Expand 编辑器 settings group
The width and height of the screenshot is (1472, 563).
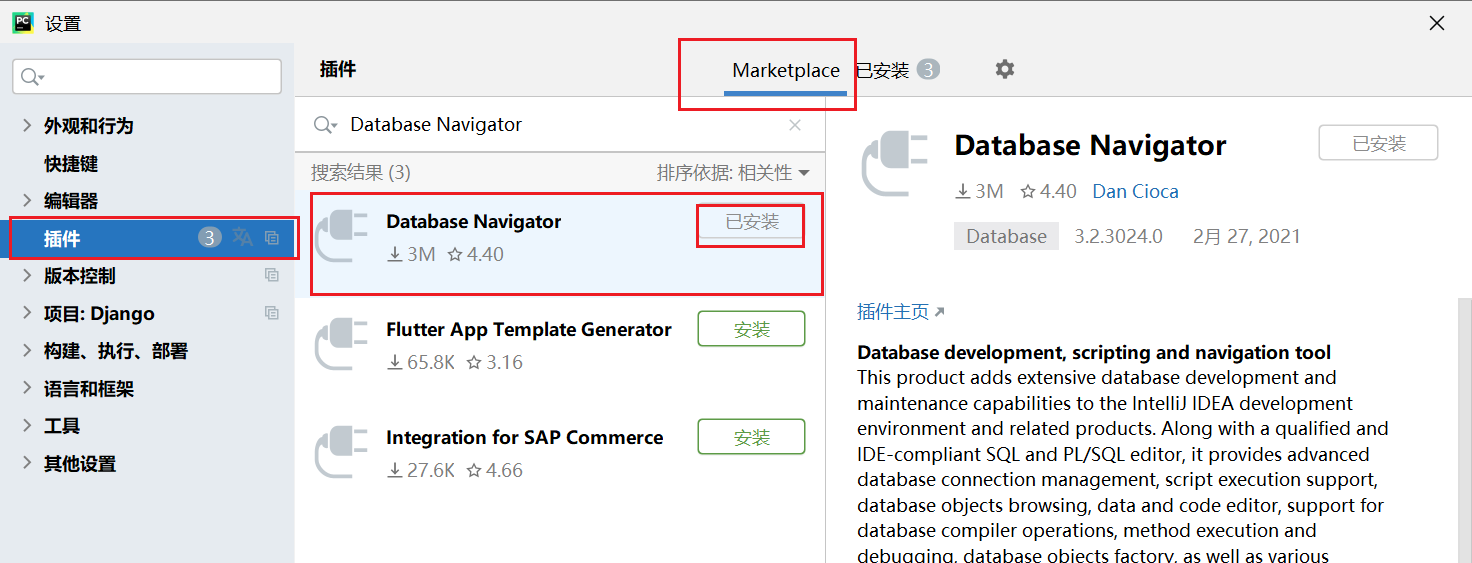(x=27, y=200)
